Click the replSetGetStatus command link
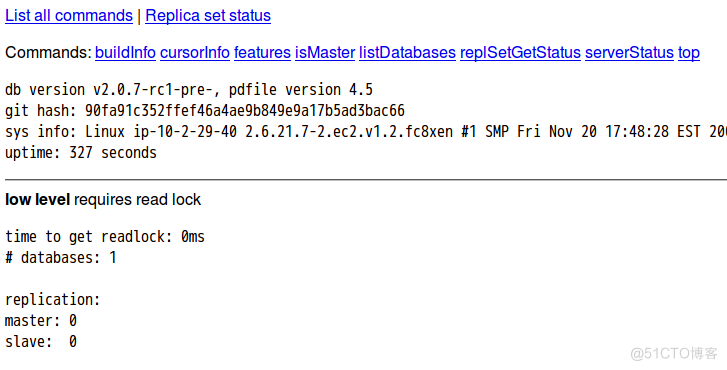Screen dimensions: 727x370 coord(520,53)
